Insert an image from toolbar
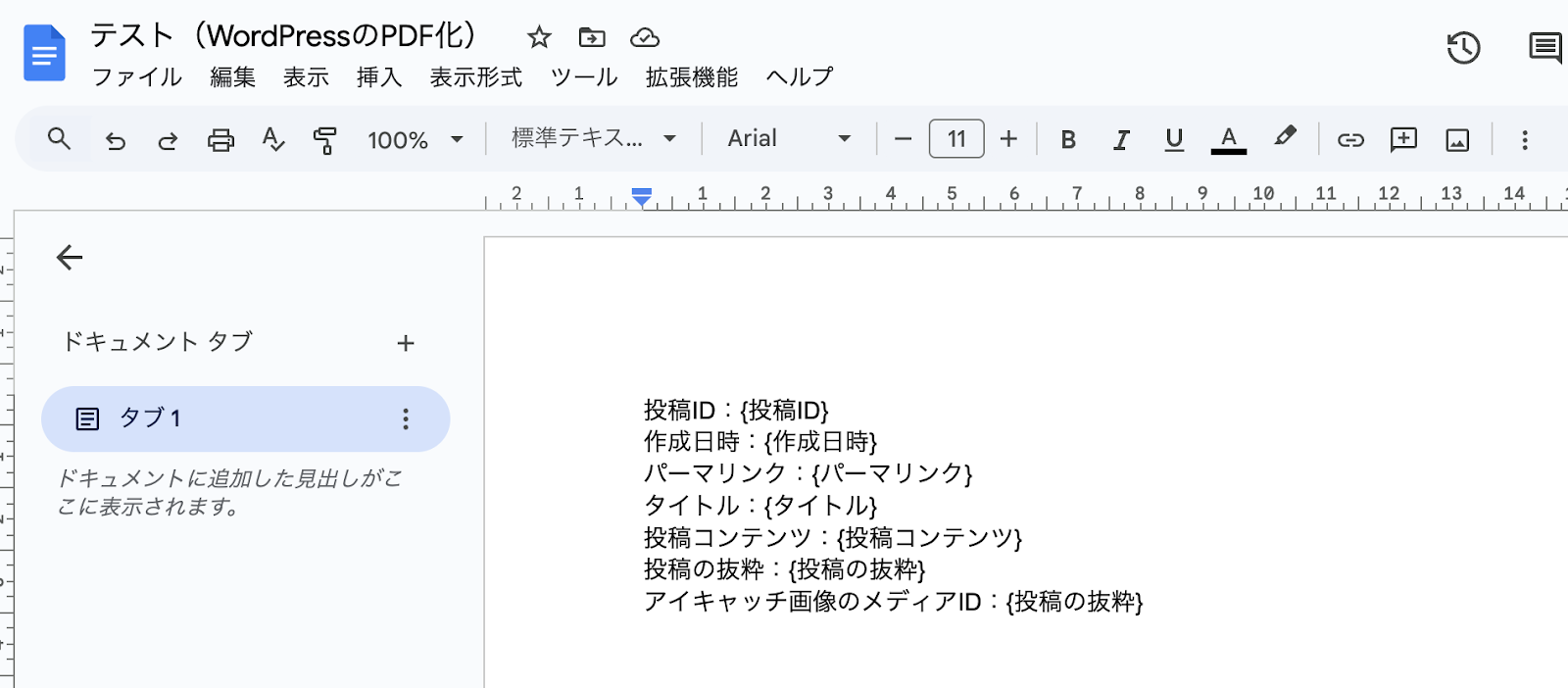1568x688 pixels. pos(1457,140)
